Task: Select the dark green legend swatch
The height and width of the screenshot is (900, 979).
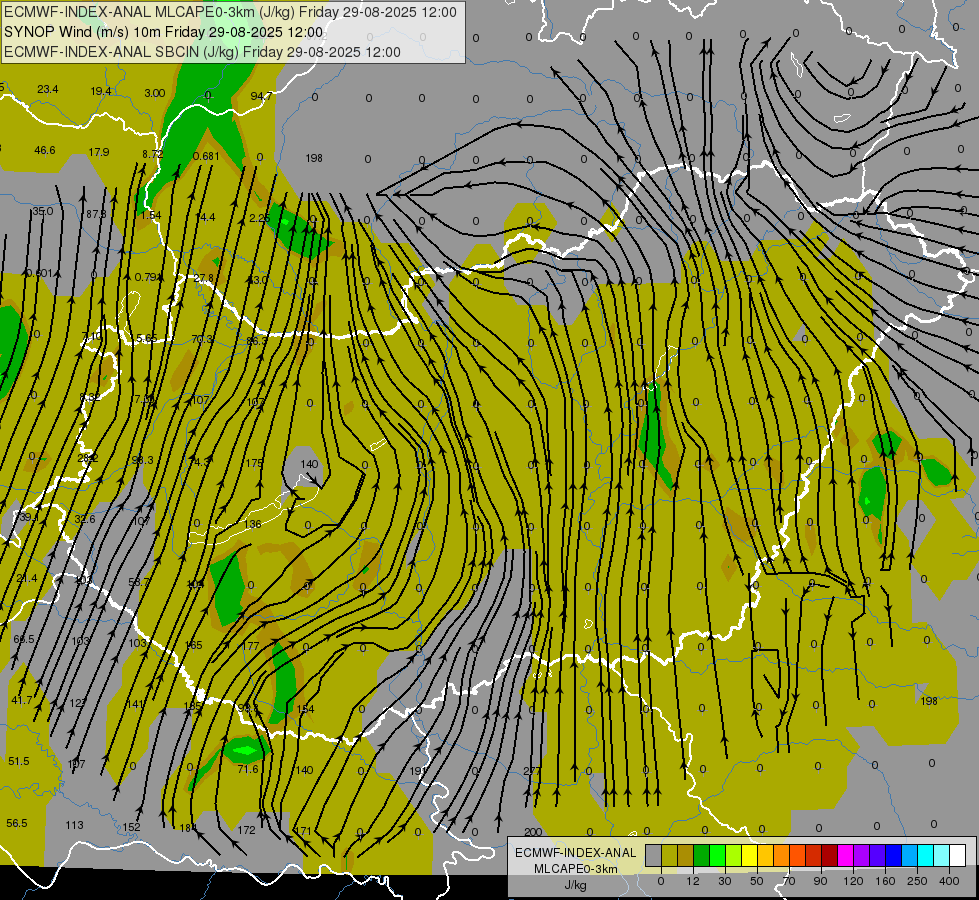Action: (x=702, y=855)
